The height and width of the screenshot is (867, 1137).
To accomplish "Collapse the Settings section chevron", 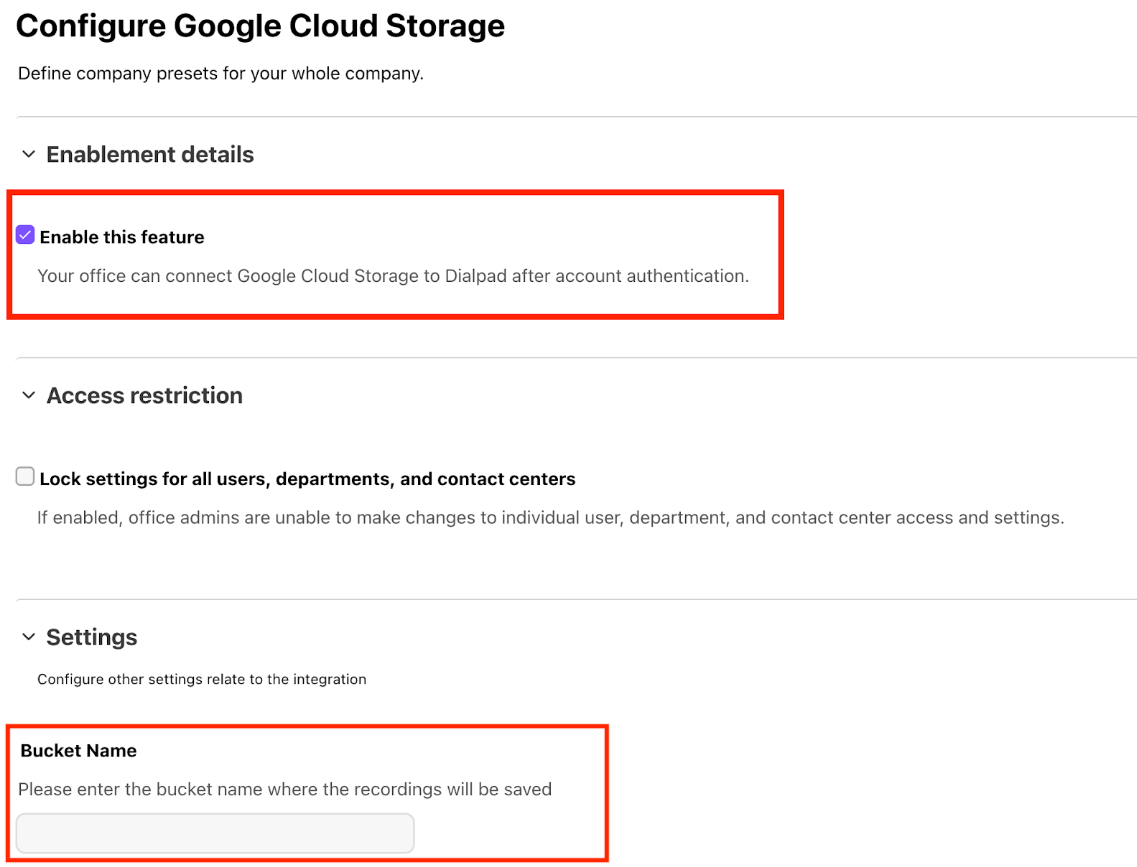I will click(x=28, y=636).
